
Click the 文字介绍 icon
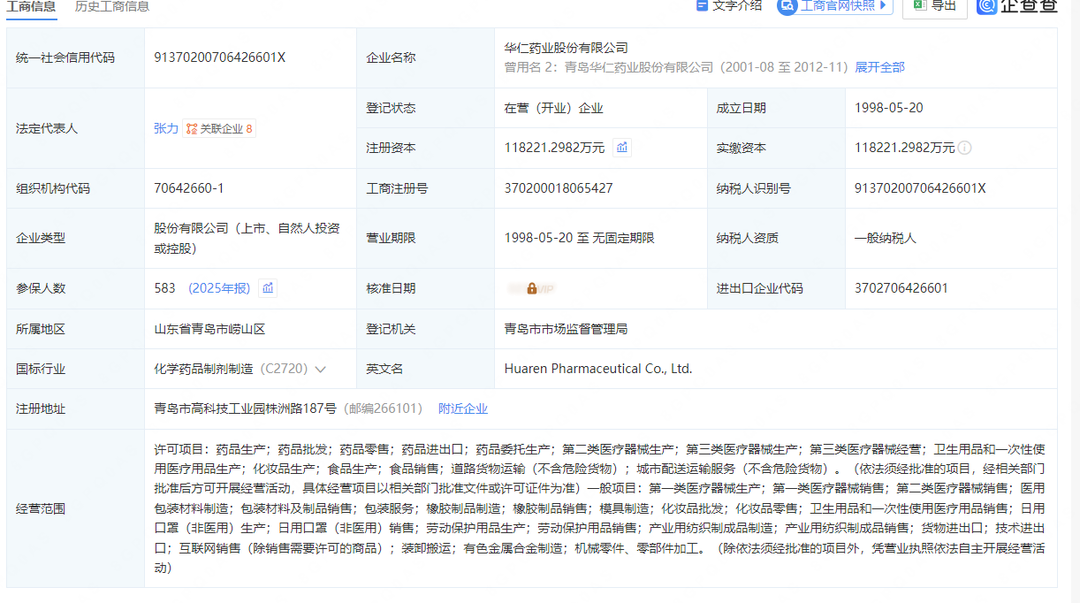[x=701, y=6]
